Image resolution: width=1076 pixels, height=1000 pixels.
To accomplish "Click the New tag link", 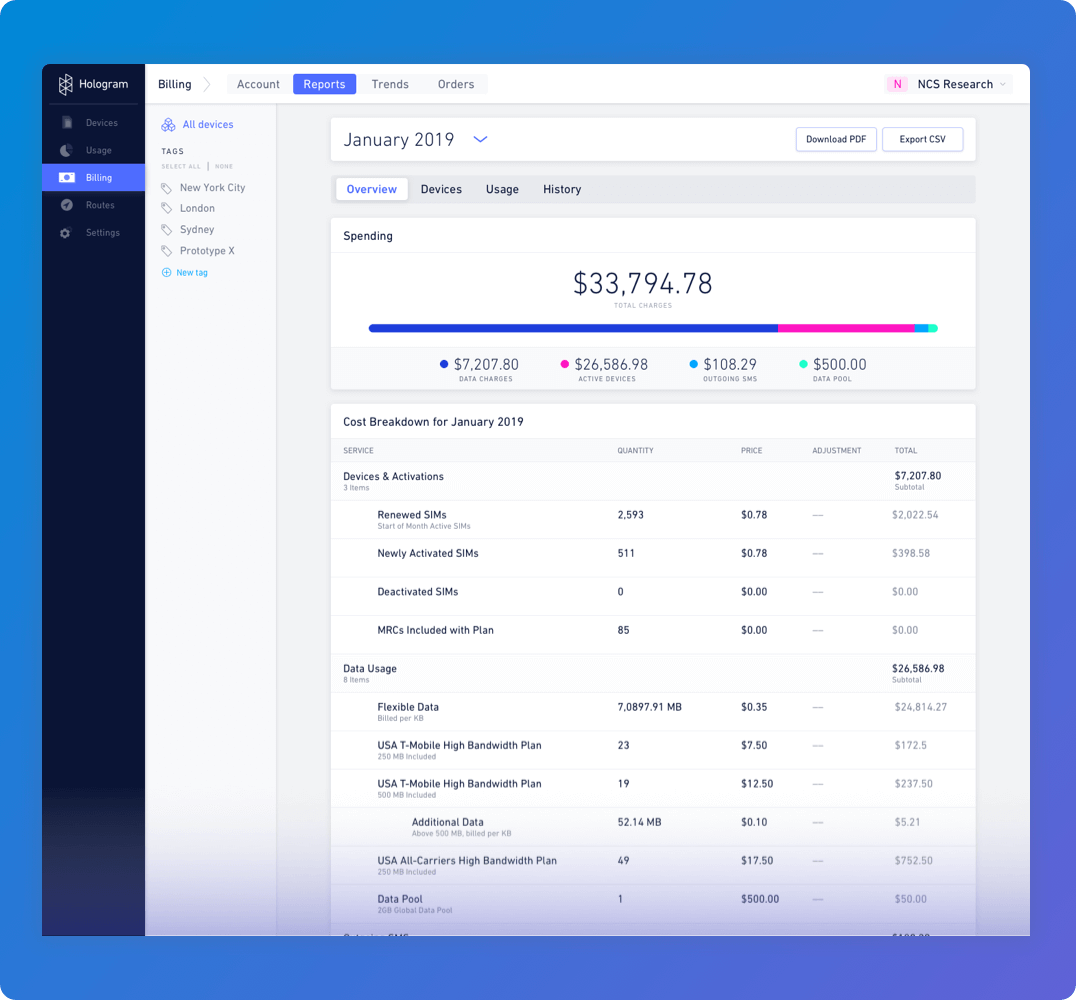I will pos(192,272).
